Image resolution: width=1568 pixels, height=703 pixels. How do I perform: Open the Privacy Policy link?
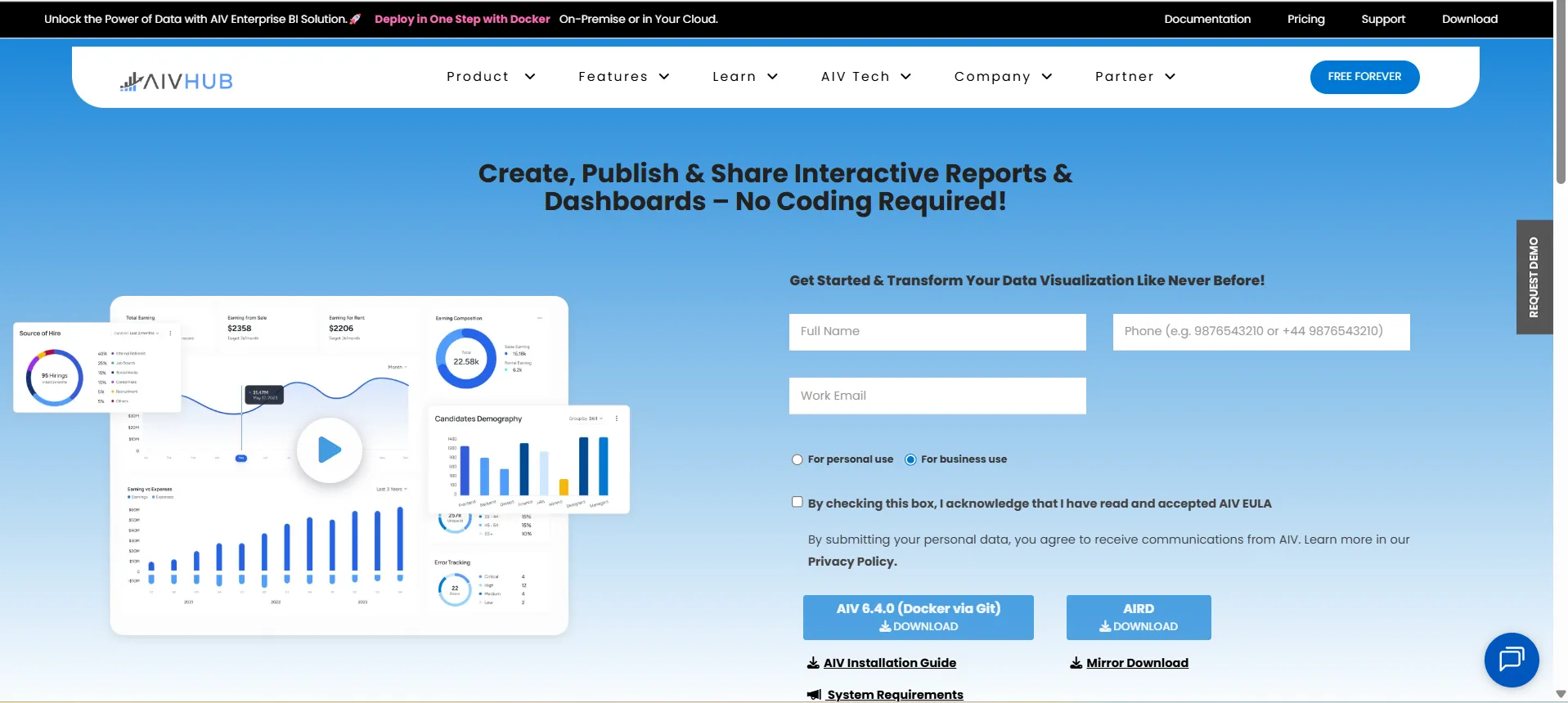[x=852, y=562]
